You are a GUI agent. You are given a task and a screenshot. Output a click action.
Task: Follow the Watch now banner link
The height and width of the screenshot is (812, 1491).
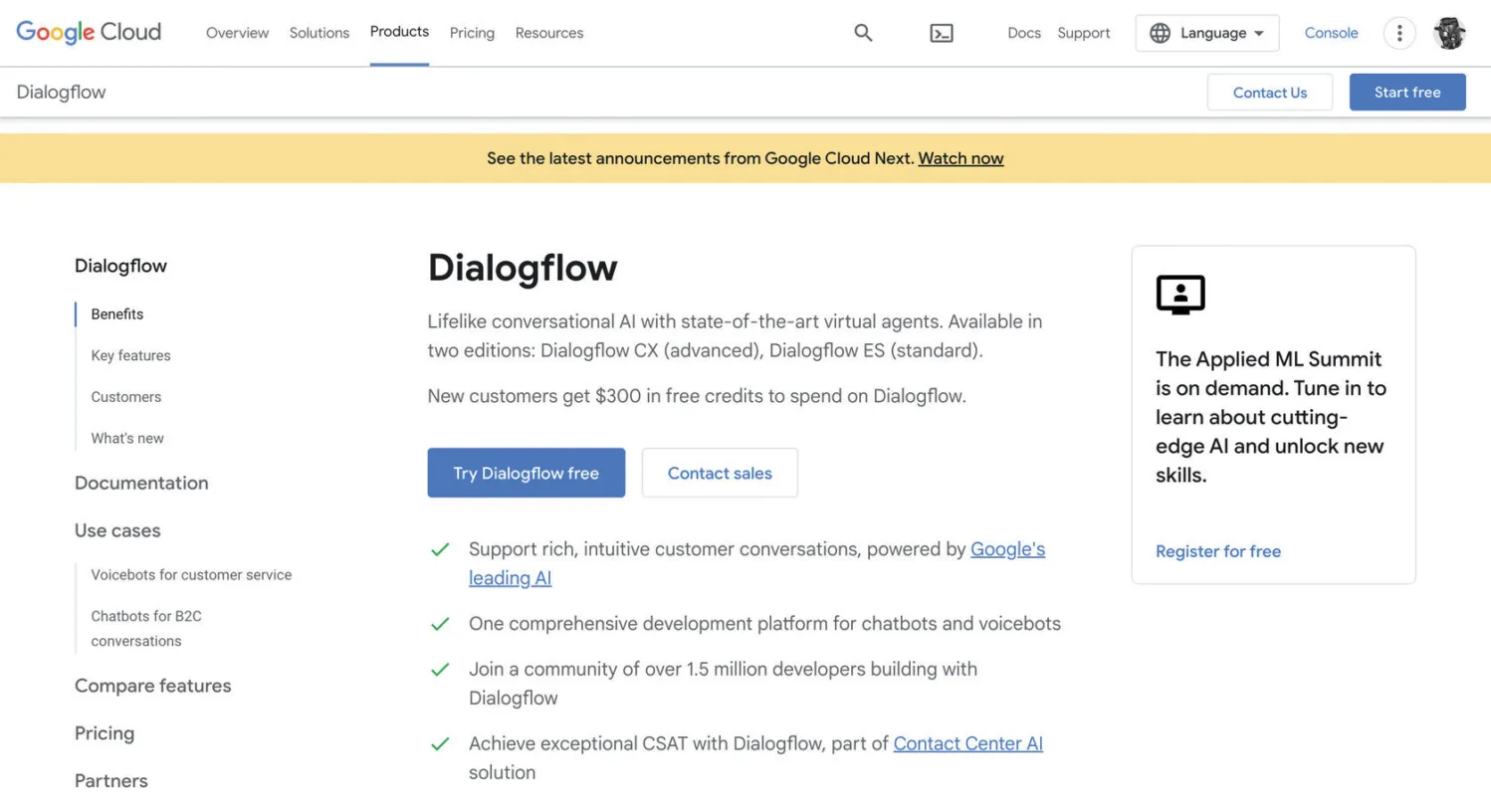click(959, 158)
